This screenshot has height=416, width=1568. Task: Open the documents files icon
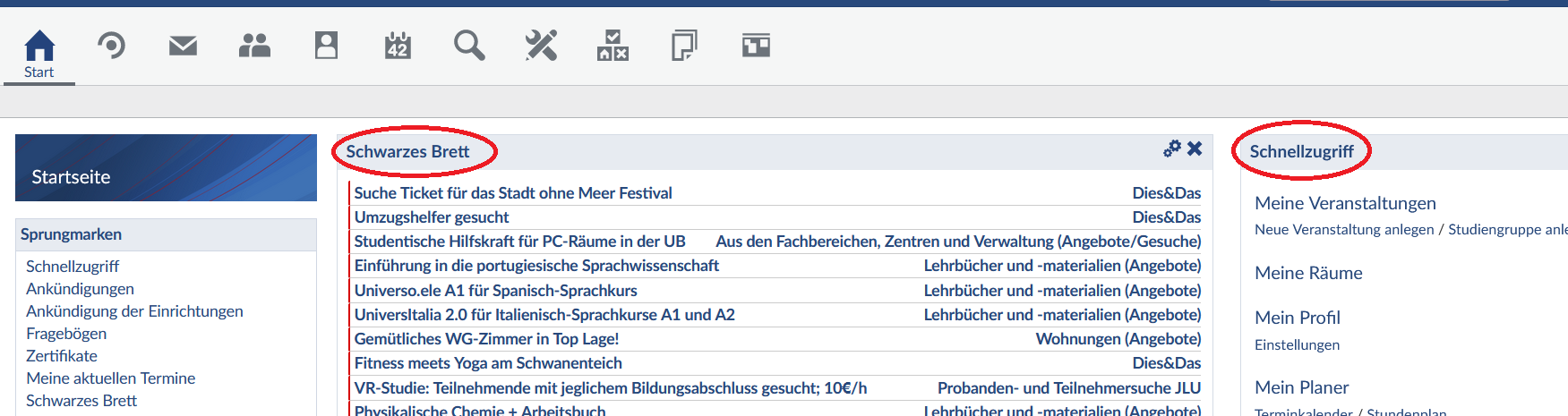pos(684,46)
